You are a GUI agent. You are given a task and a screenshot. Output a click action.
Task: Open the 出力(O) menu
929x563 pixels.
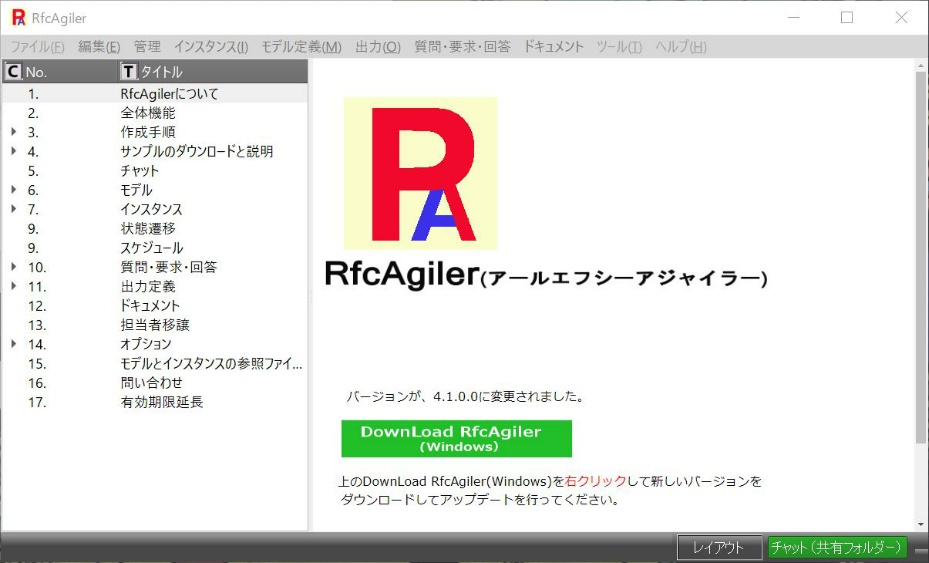coord(378,46)
